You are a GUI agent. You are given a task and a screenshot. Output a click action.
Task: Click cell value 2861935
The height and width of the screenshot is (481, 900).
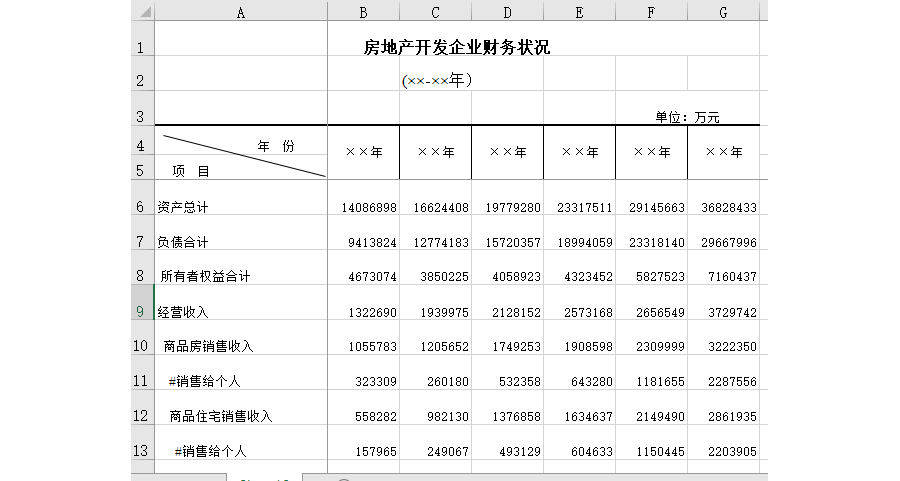pyautogui.click(x=732, y=417)
